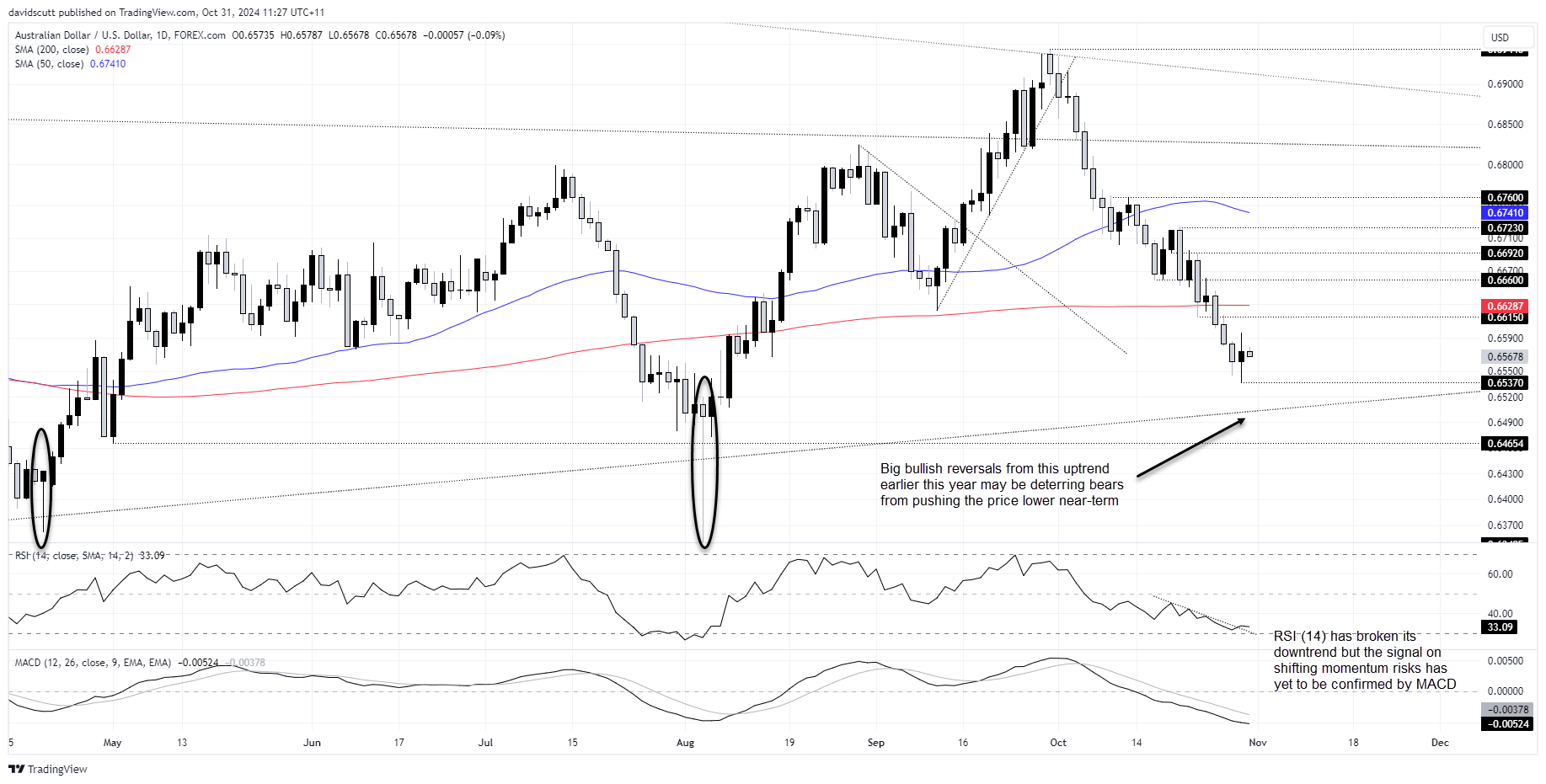Click the TradingView wordmark at bottom left

tap(57, 769)
